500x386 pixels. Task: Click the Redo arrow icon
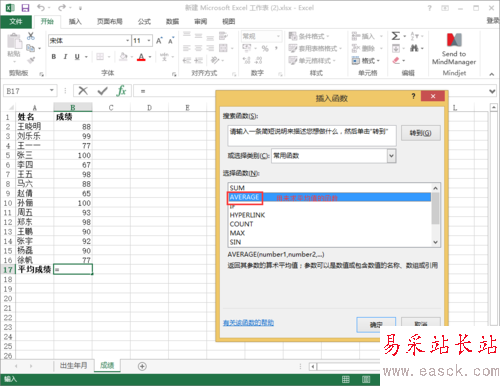(x=62, y=7)
